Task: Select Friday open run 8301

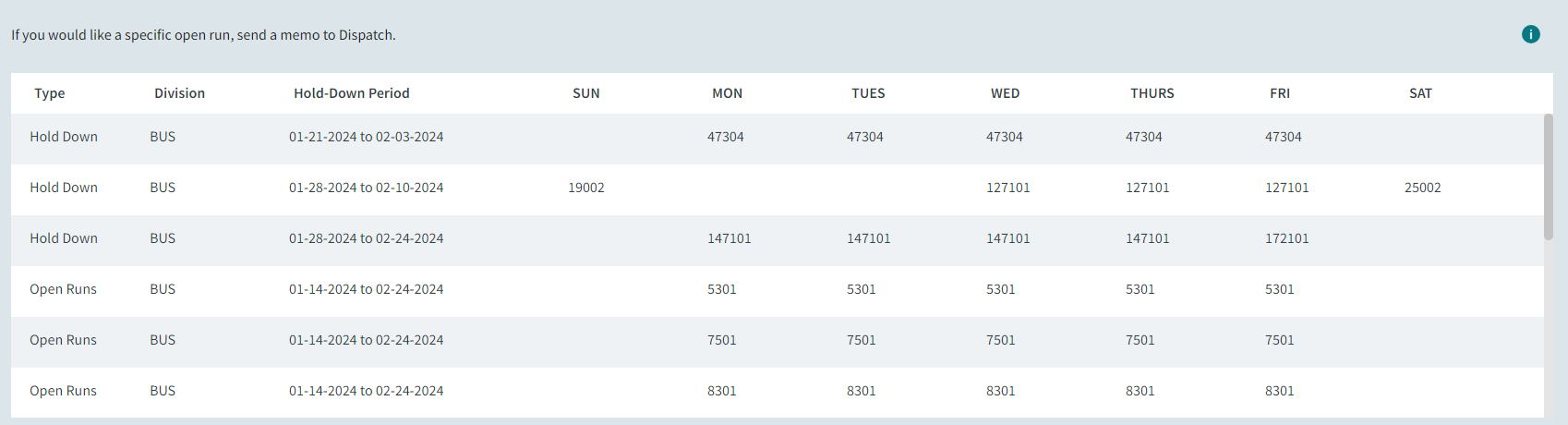Action: [1279, 391]
